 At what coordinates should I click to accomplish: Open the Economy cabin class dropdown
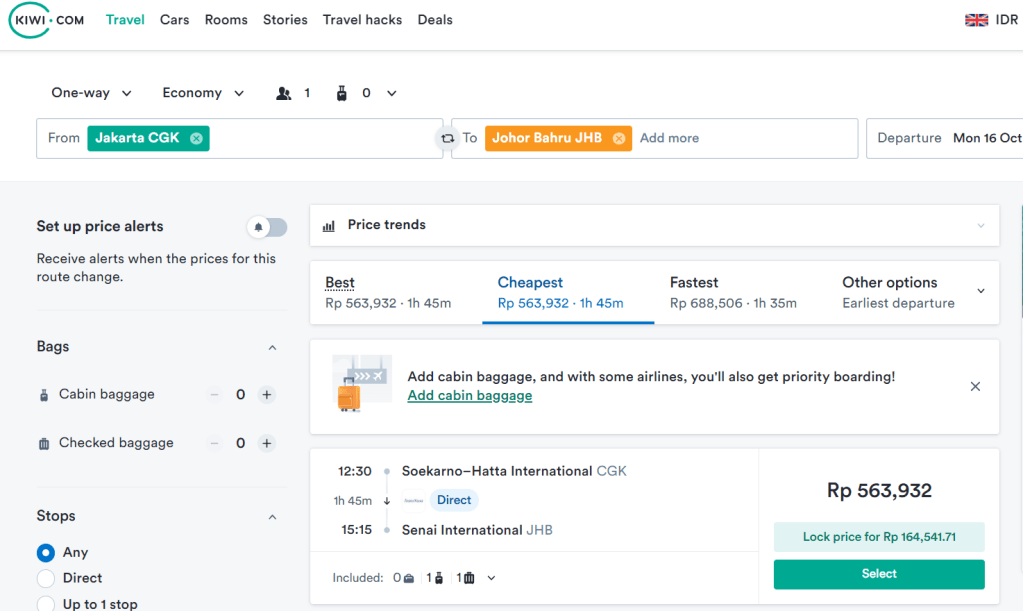point(203,93)
